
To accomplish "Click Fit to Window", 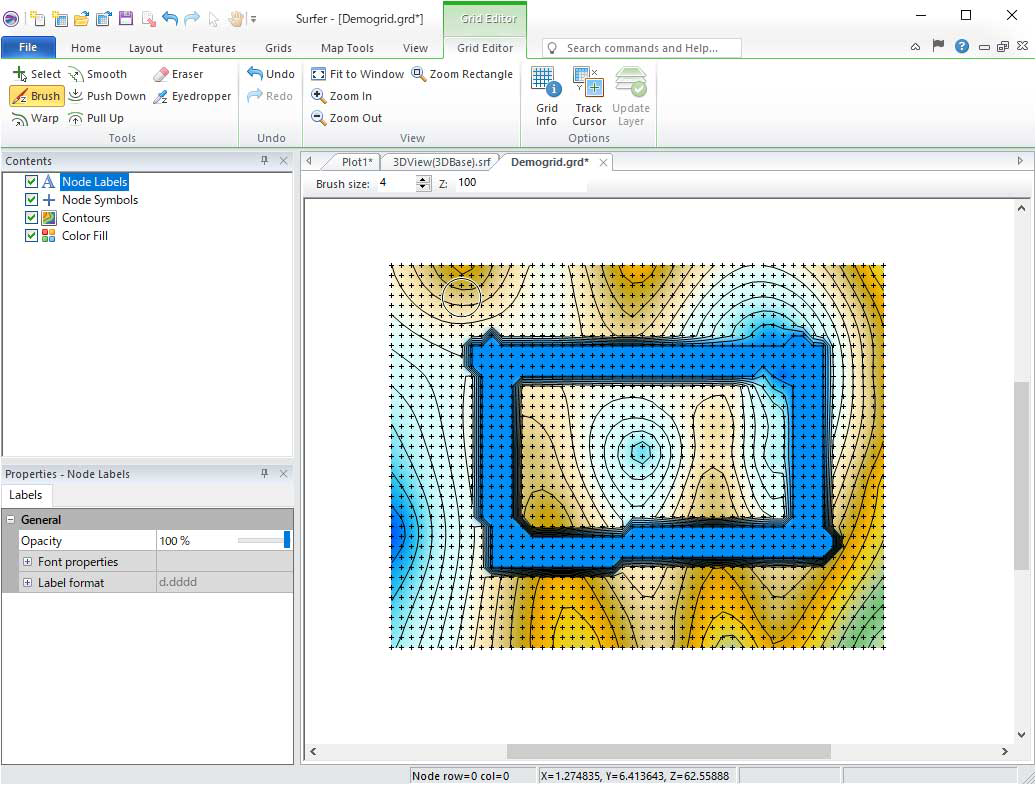I will (358, 74).
